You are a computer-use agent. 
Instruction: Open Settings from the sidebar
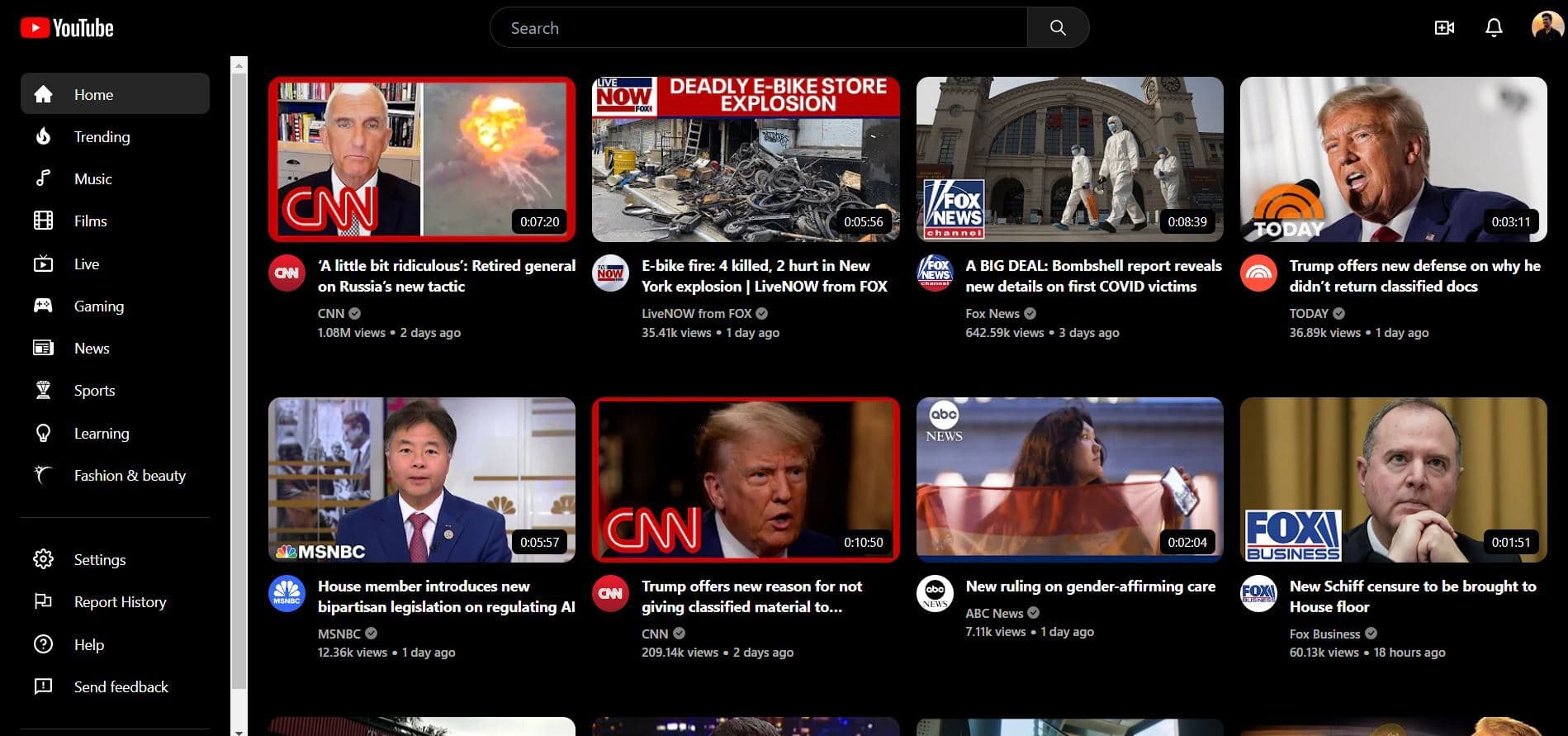tap(100, 559)
